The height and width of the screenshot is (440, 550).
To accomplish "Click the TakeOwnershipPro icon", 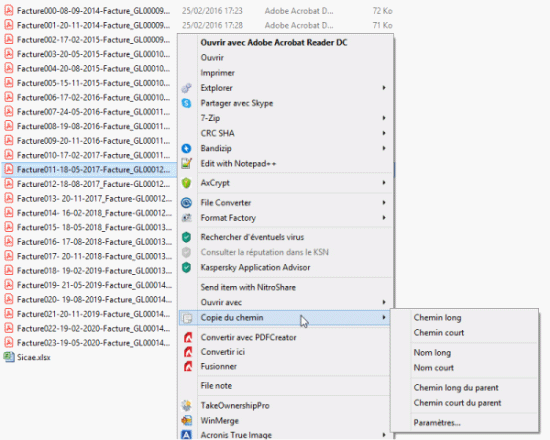I will (x=186, y=406).
